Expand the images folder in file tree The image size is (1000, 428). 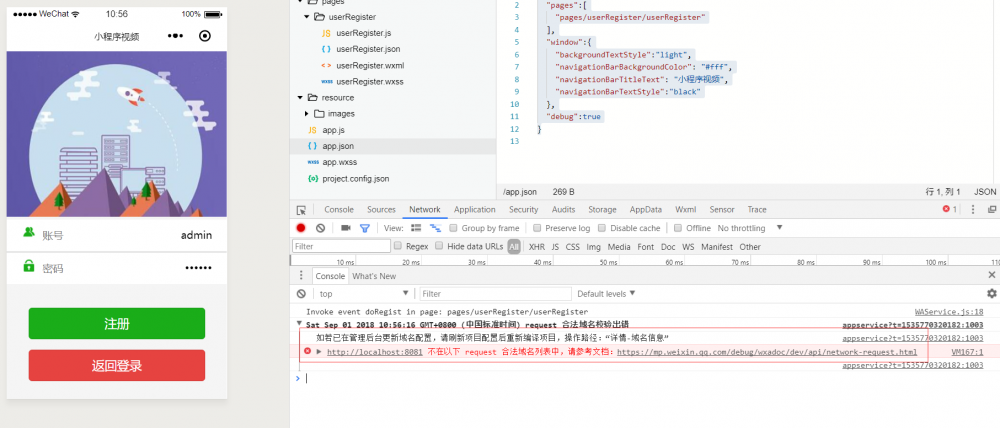tap(307, 114)
